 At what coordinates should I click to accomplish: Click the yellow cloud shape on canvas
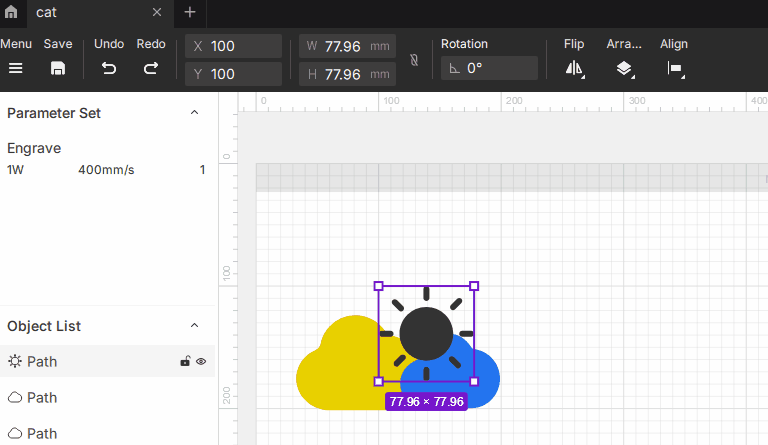335,370
